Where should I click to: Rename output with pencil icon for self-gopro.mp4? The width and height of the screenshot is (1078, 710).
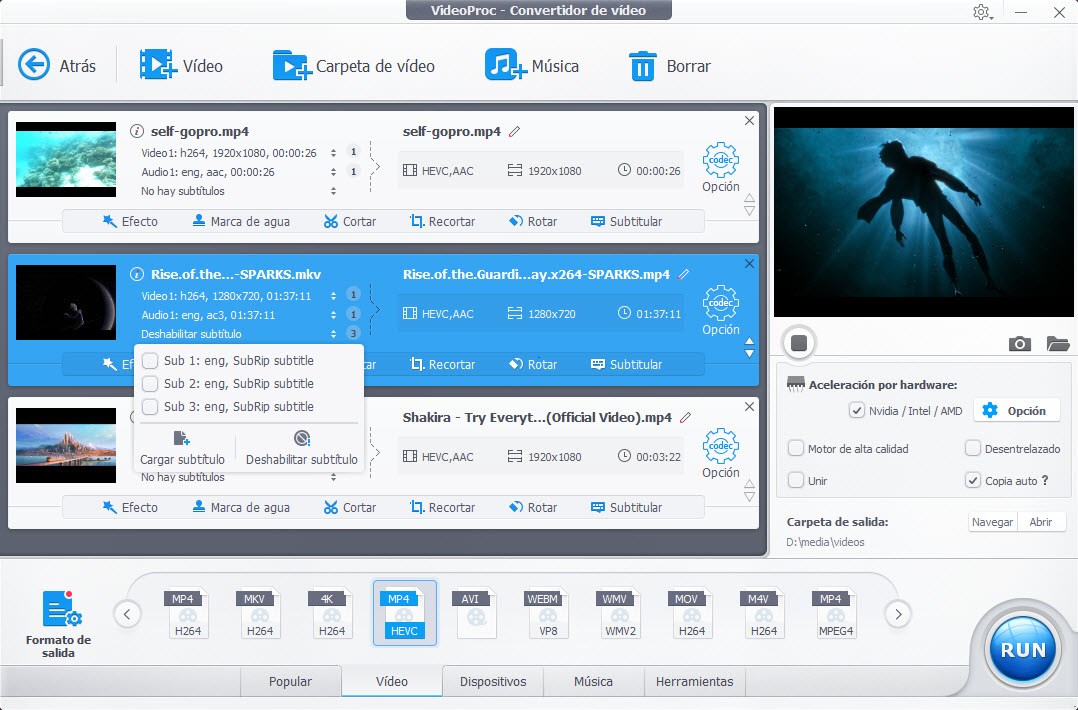(x=514, y=131)
